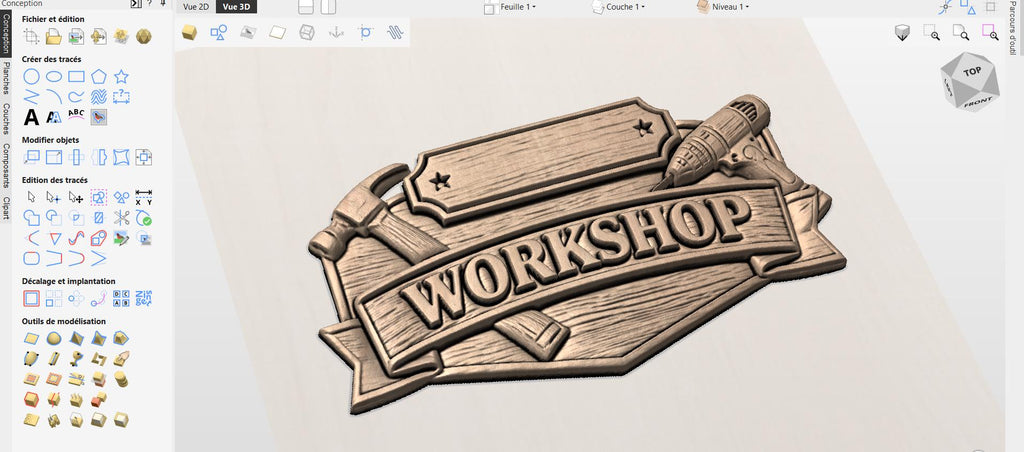Click the circular array copy icon

click(76, 299)
